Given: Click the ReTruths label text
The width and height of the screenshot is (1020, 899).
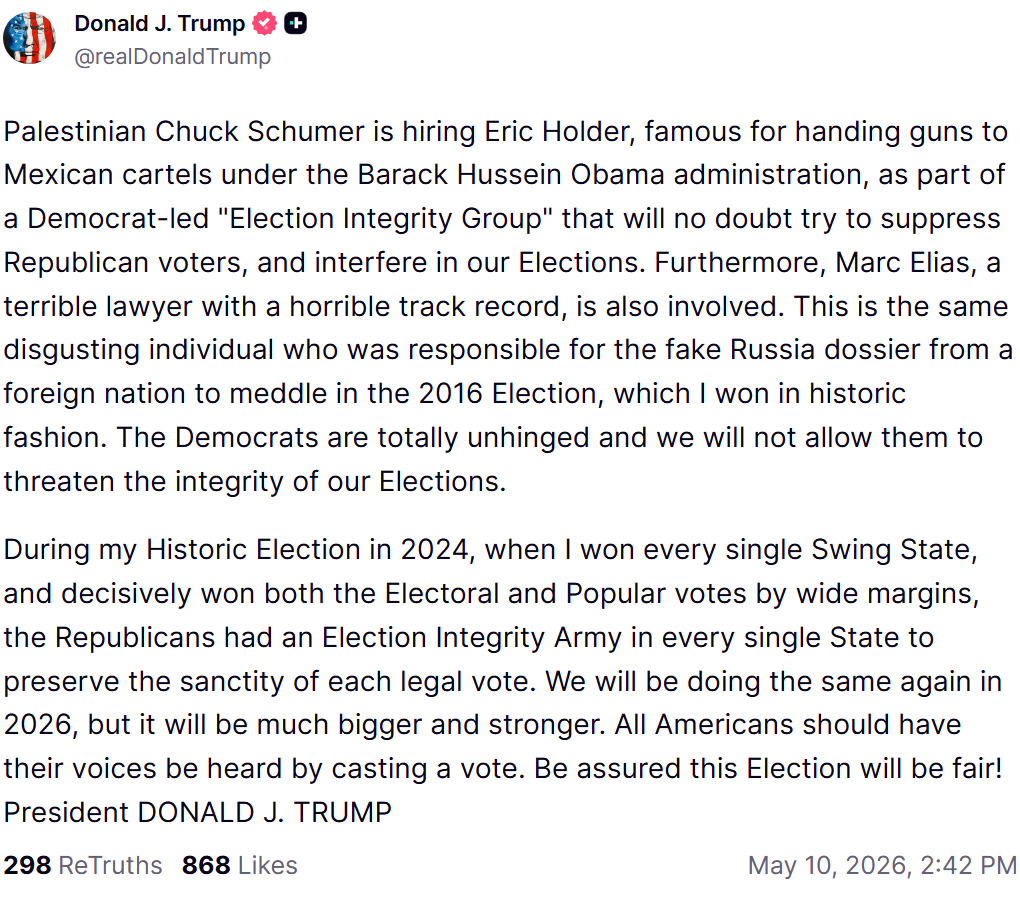Looking at the screenshot, I should tap(111, 866).
